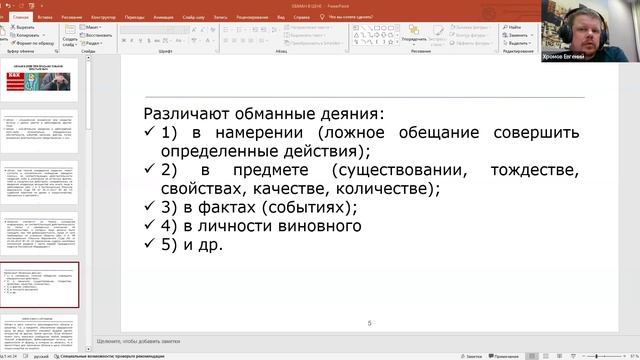Select the second slide thumbnail
Screen dimensions: 640x360
coord(39,131)
